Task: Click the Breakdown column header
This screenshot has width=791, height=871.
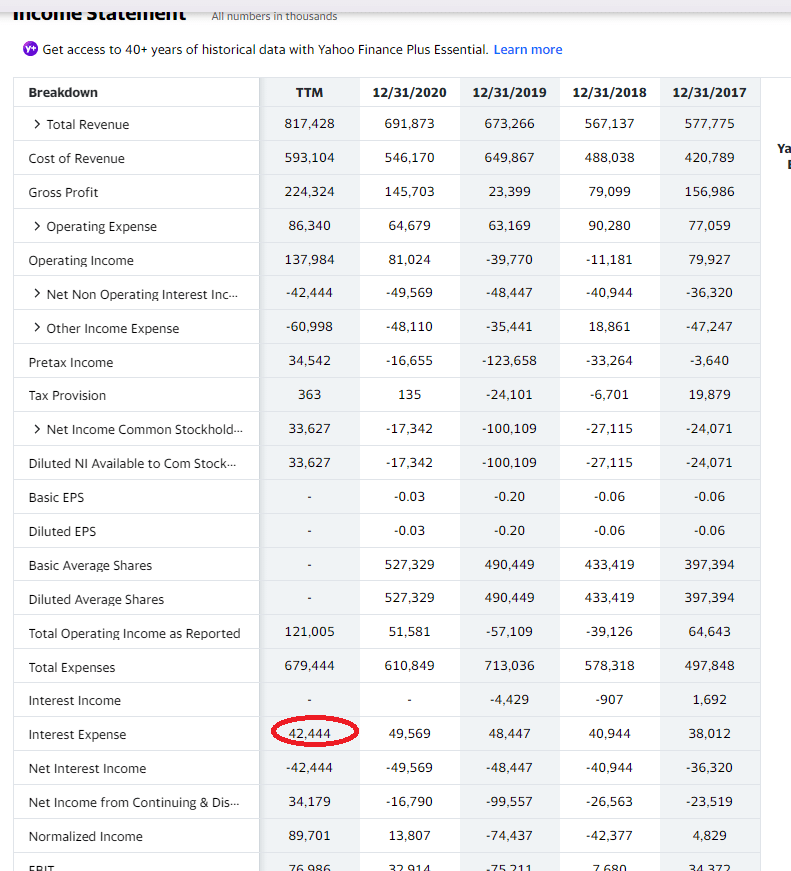Action: [63, 92]
